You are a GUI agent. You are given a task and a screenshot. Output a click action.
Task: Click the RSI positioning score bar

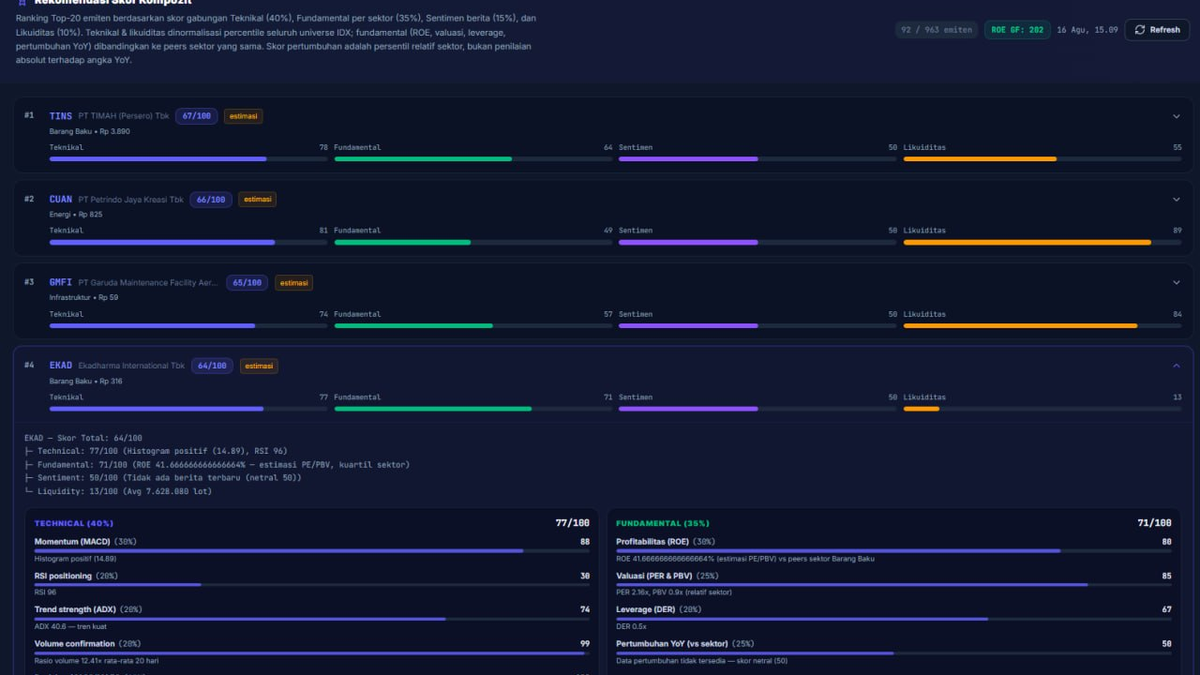[x=312, y=585]
